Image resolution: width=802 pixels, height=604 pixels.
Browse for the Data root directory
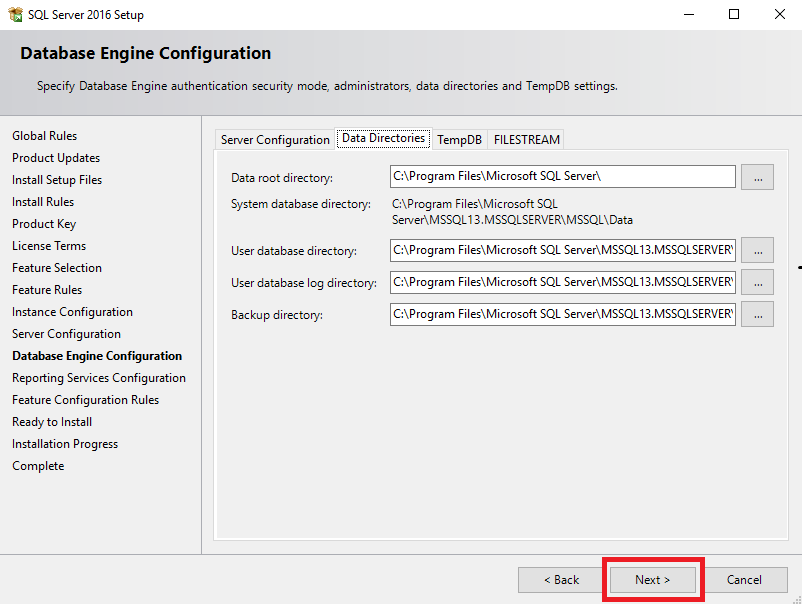point(757,177)
